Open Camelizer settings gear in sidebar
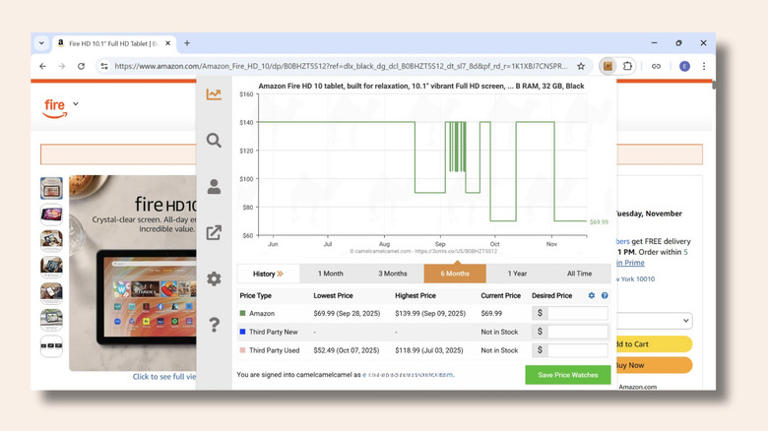 [214, 279]
